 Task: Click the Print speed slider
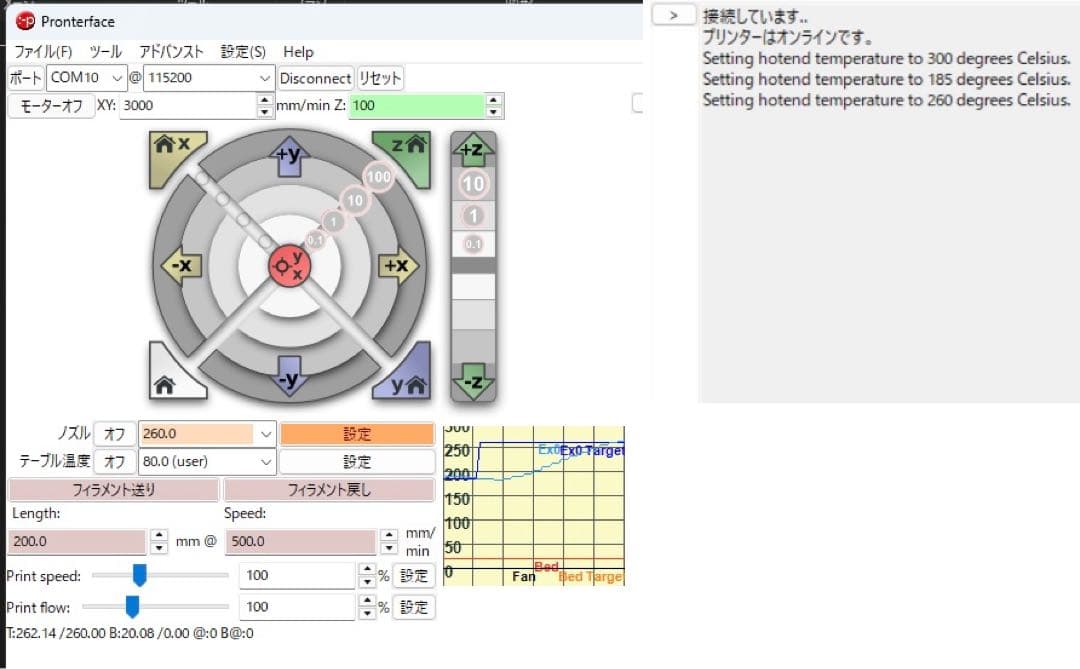(140, 575)
